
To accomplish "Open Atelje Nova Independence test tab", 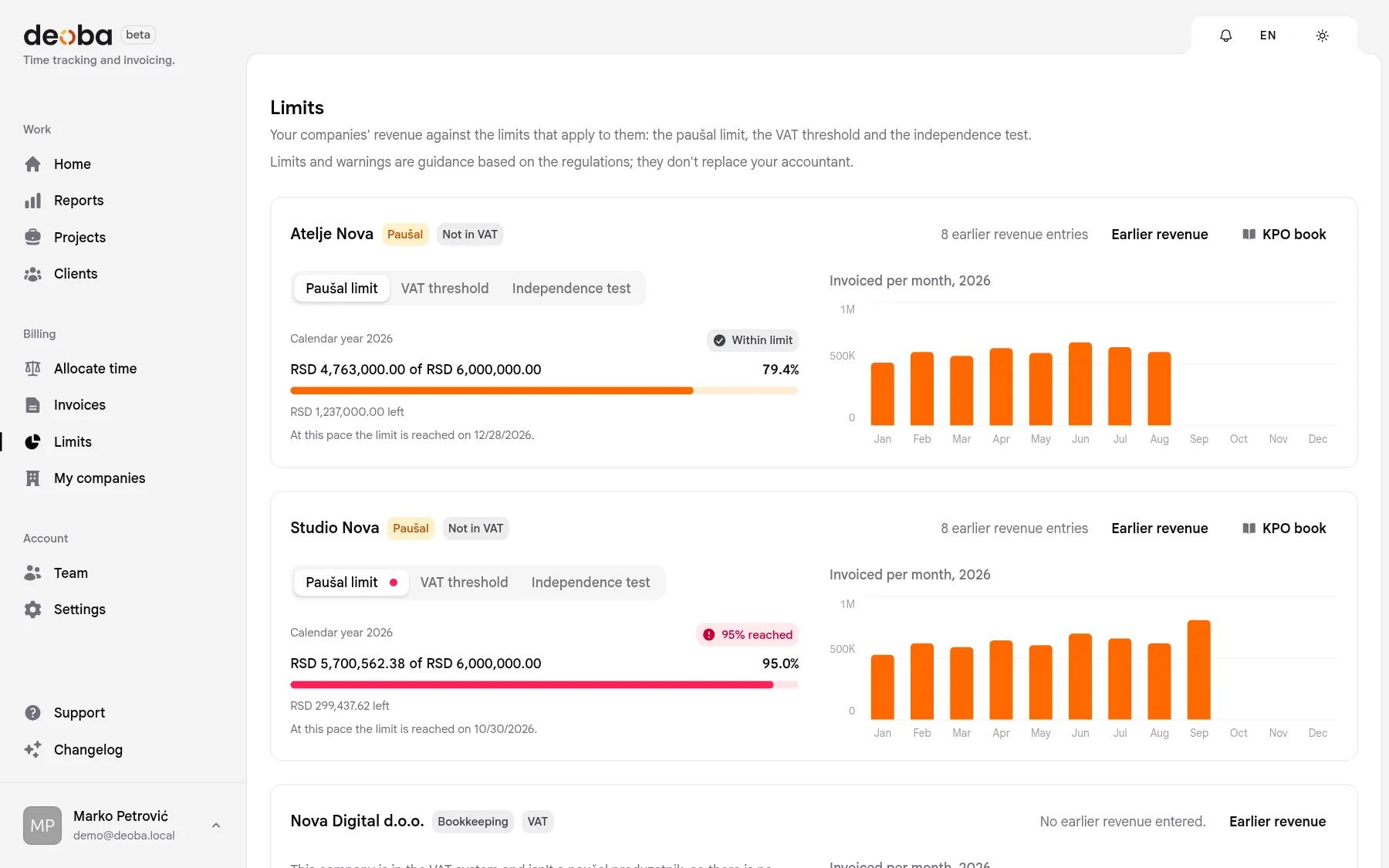I will [x=571, y=289].
